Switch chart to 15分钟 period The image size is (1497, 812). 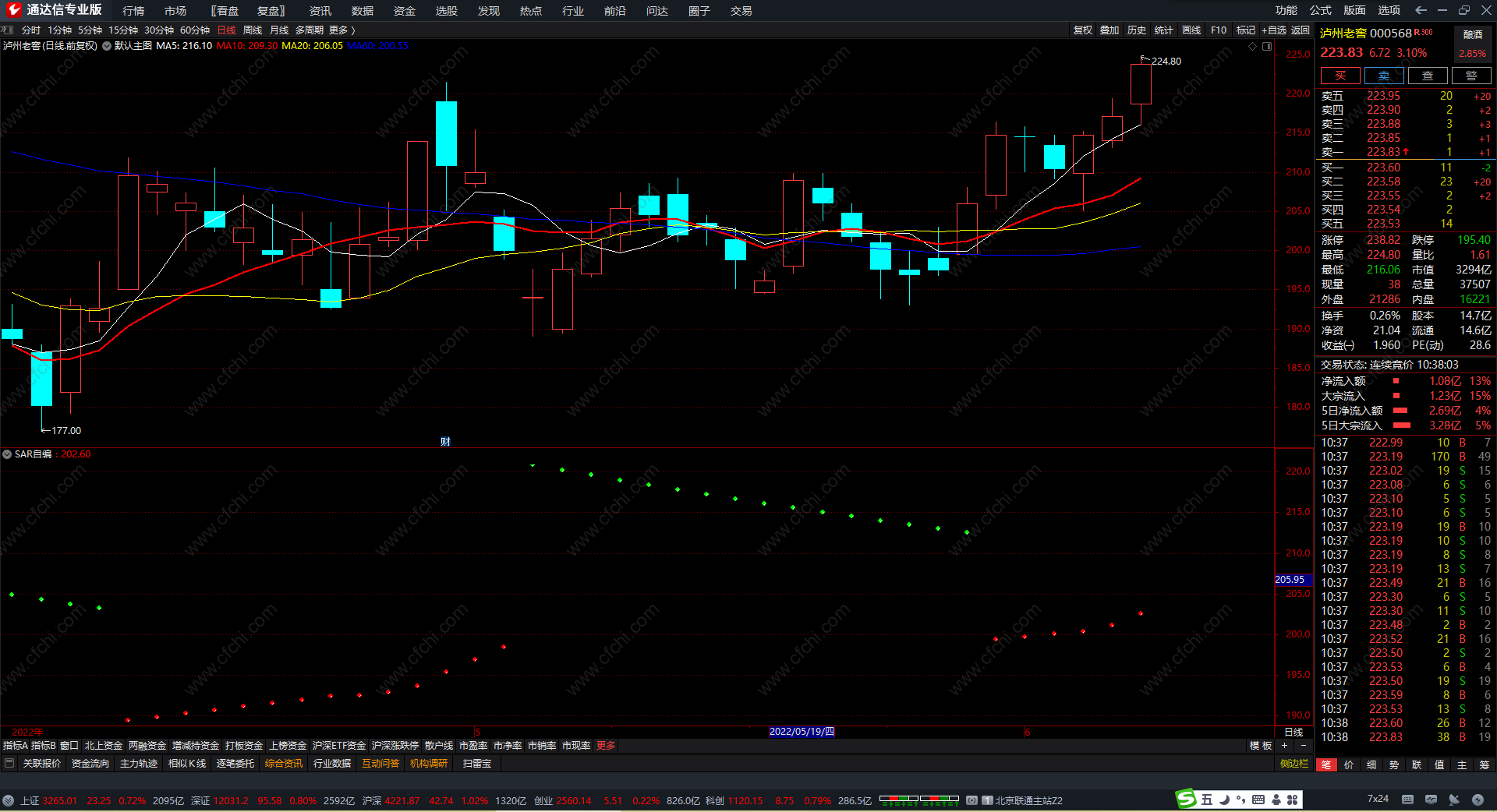123,30
